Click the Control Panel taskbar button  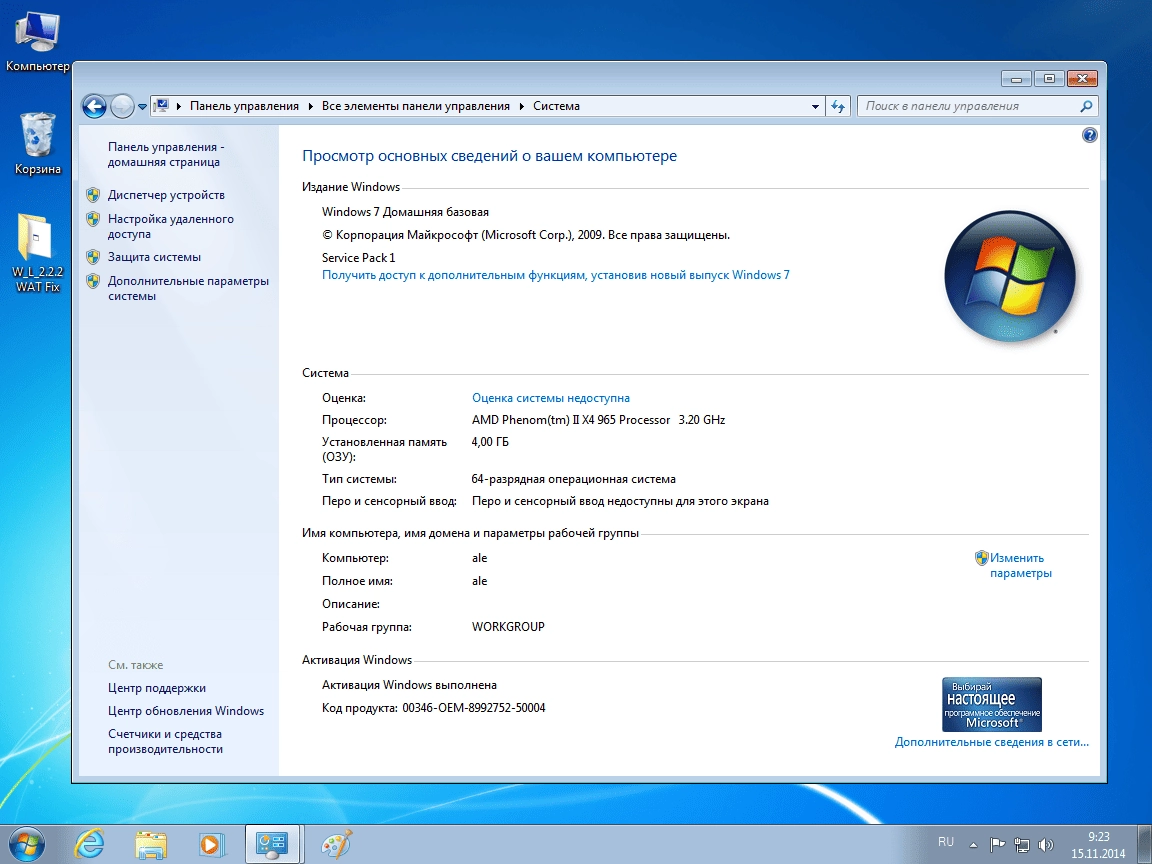tap(272, 844)
